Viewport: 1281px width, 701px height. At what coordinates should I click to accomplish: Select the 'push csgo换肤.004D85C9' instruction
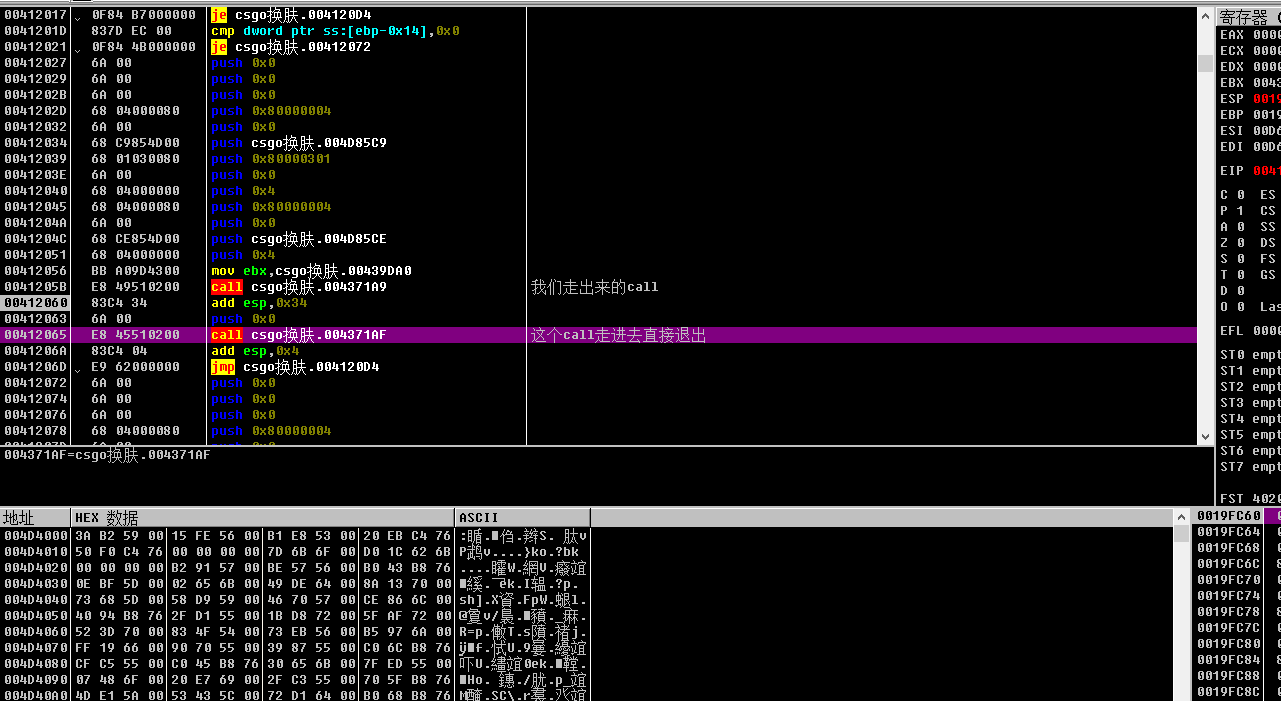[x=299, y=143]
